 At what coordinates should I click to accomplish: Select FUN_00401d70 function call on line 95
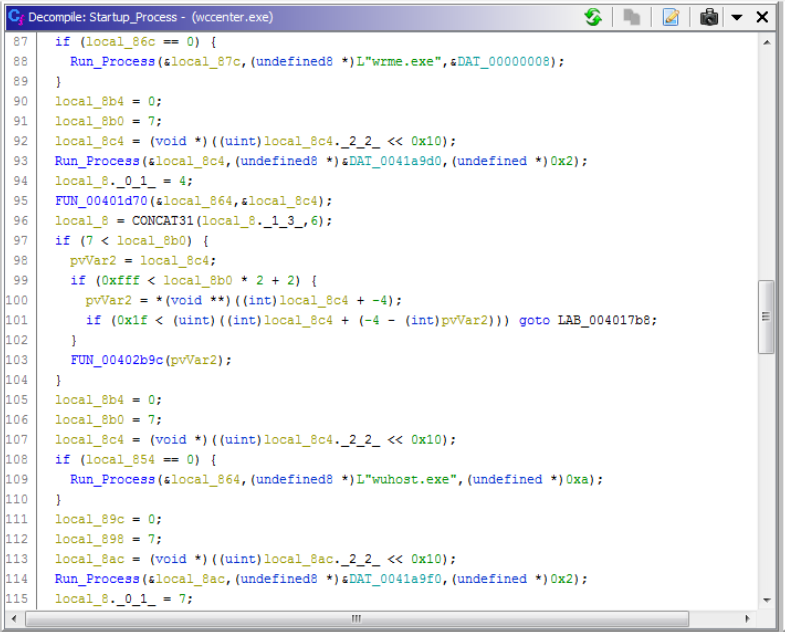click(100, 200)
